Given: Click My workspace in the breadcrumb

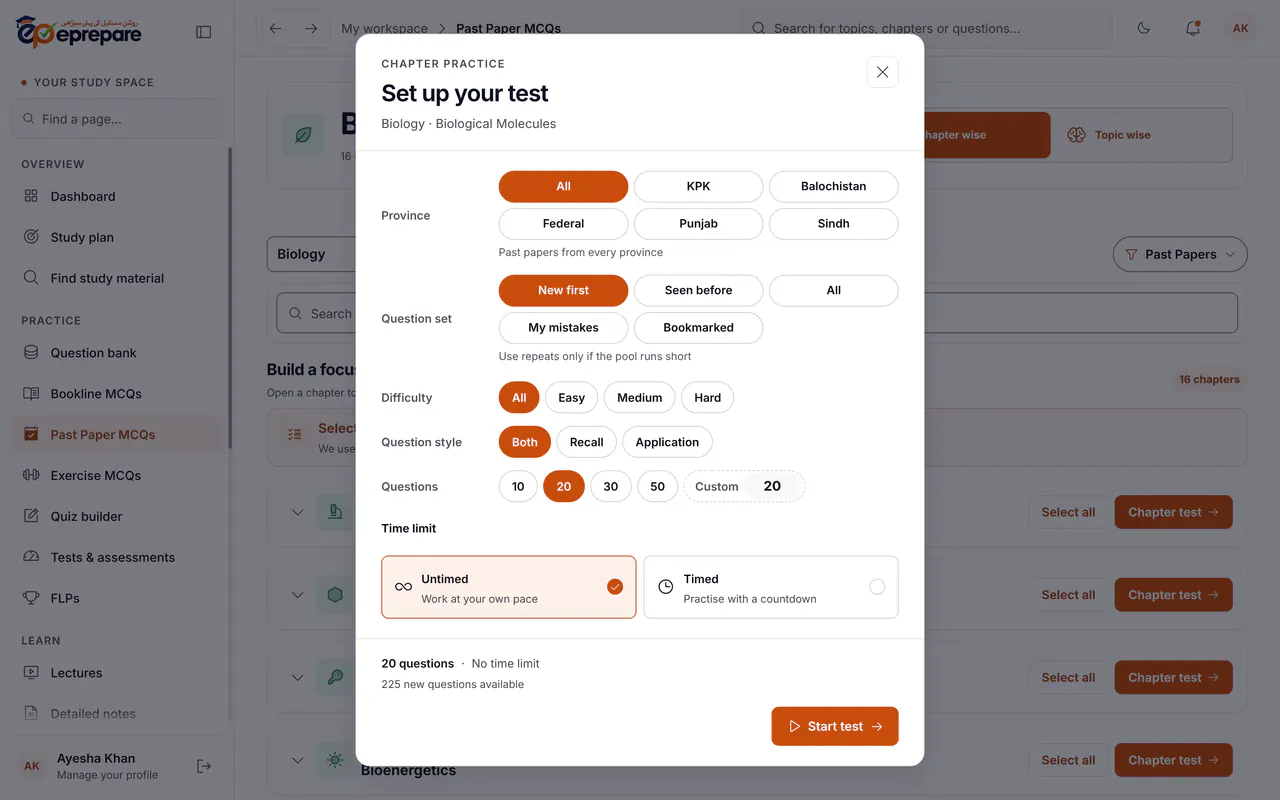Looking at the screenshot, I should (384, 29).
